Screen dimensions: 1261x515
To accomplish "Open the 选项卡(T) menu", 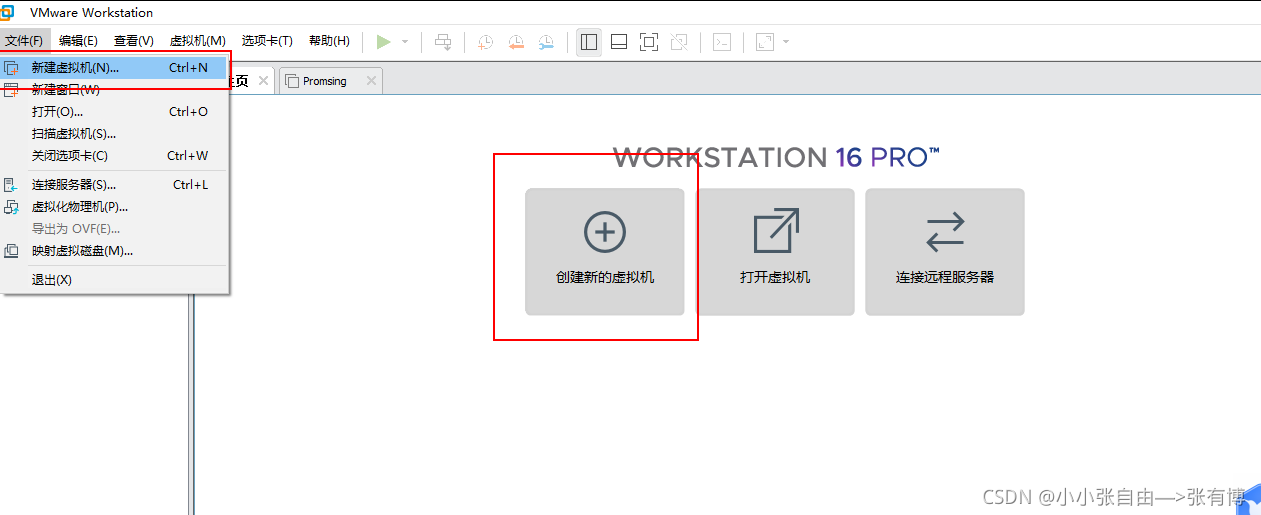I will pos(267,41).
